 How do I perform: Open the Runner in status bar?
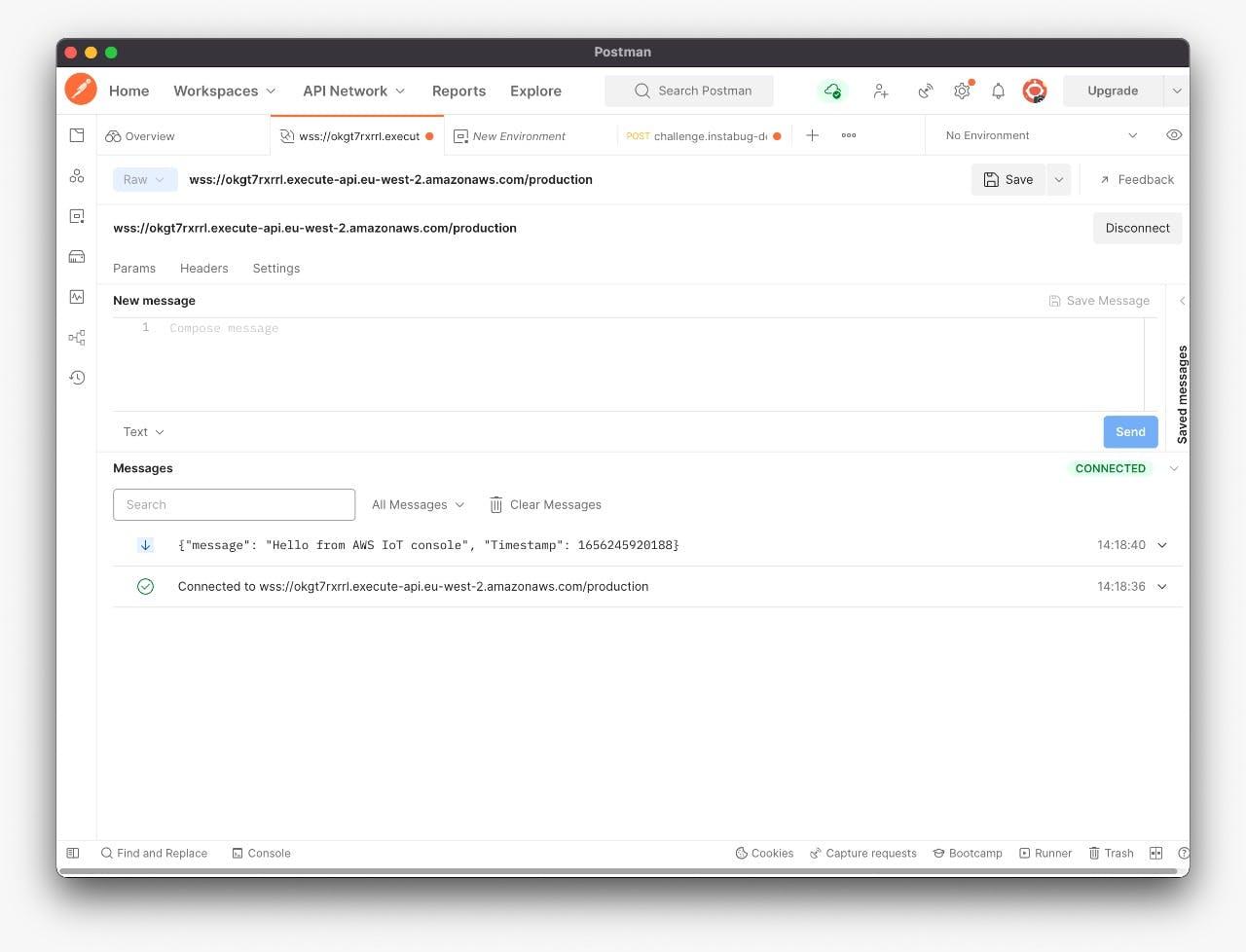pos(1044,853)
